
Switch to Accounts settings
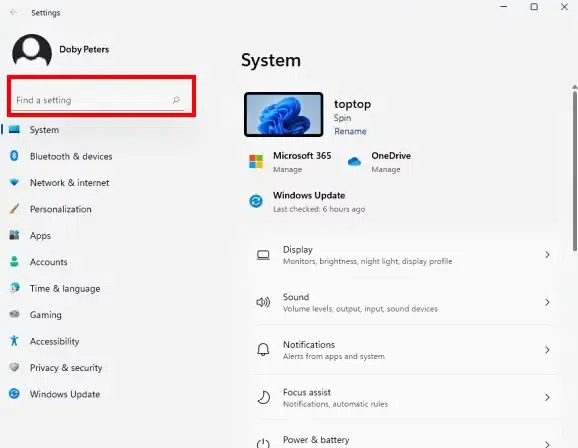click(x=48, y=262)
